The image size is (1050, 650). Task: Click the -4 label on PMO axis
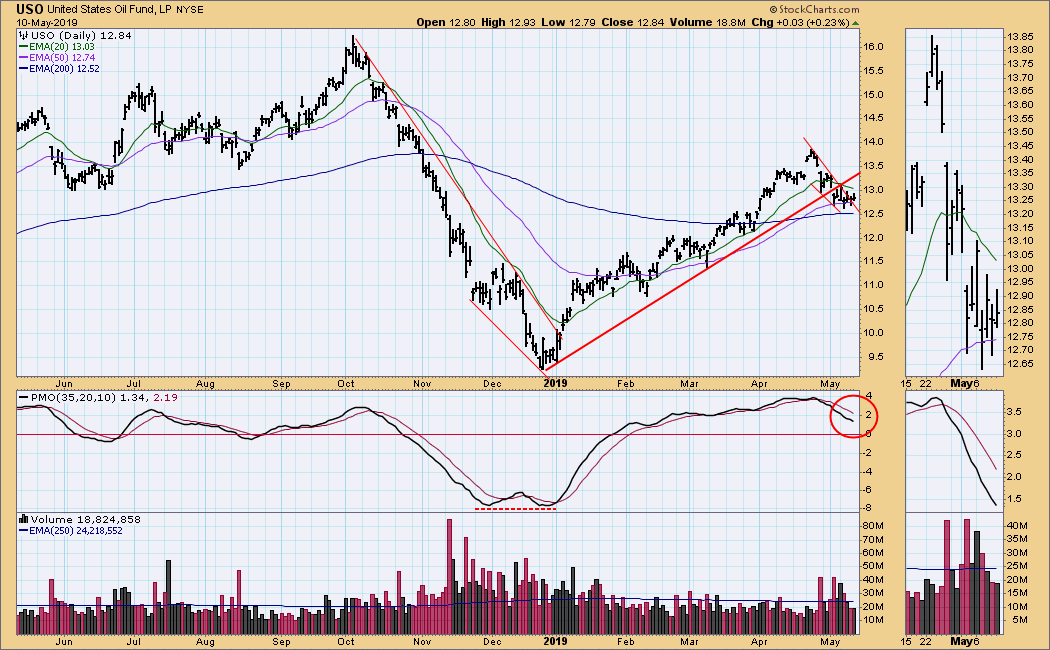coord(868,471)
